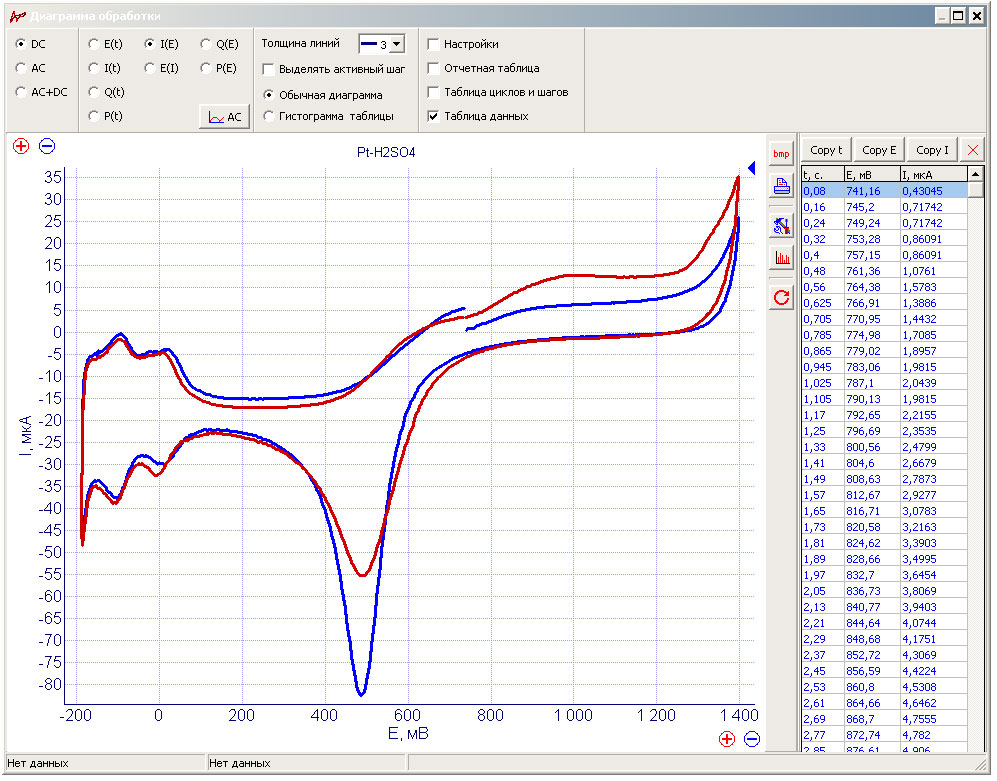Choose the E(t) plot type
The height and width of the screenshot is (781, 997).
[93, 44]
